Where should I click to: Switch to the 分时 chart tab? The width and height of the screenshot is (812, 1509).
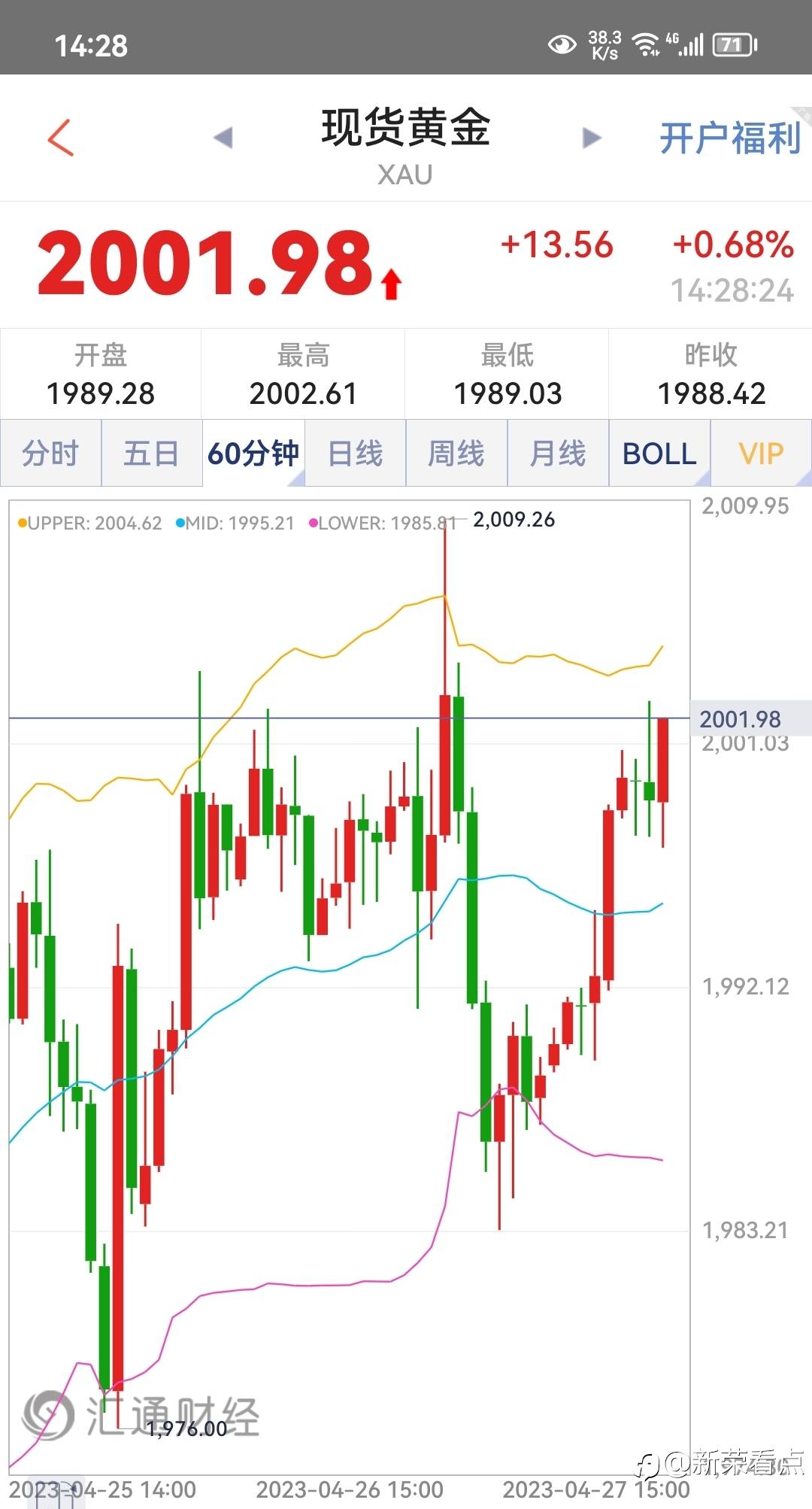(x=50, y=454)
